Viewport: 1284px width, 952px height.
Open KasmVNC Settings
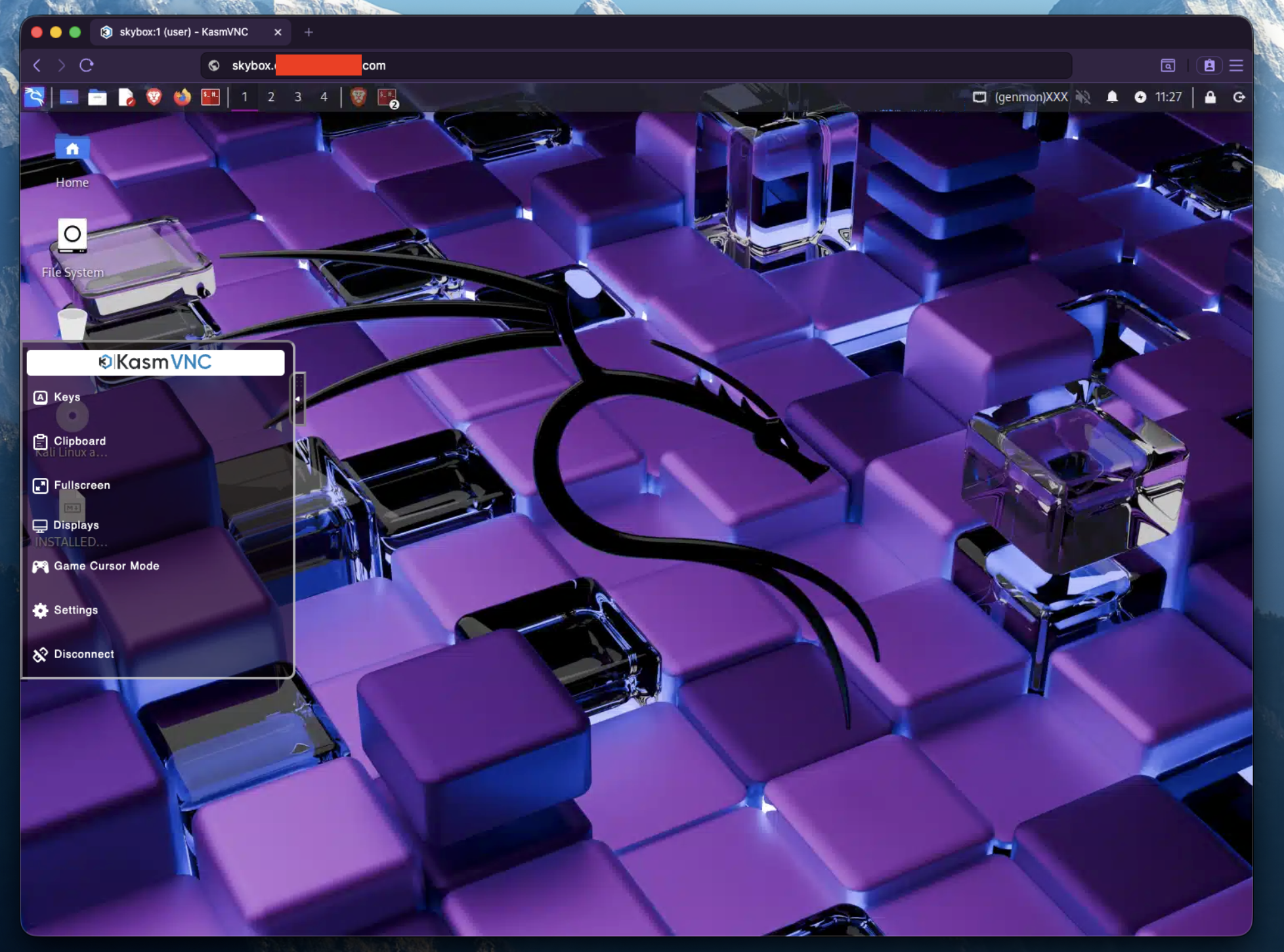[x=65, y=610]
